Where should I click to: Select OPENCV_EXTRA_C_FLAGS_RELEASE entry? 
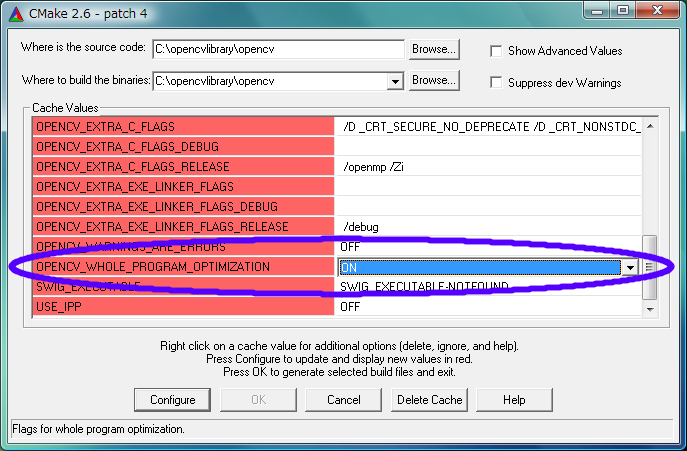[x=184, y=167]
